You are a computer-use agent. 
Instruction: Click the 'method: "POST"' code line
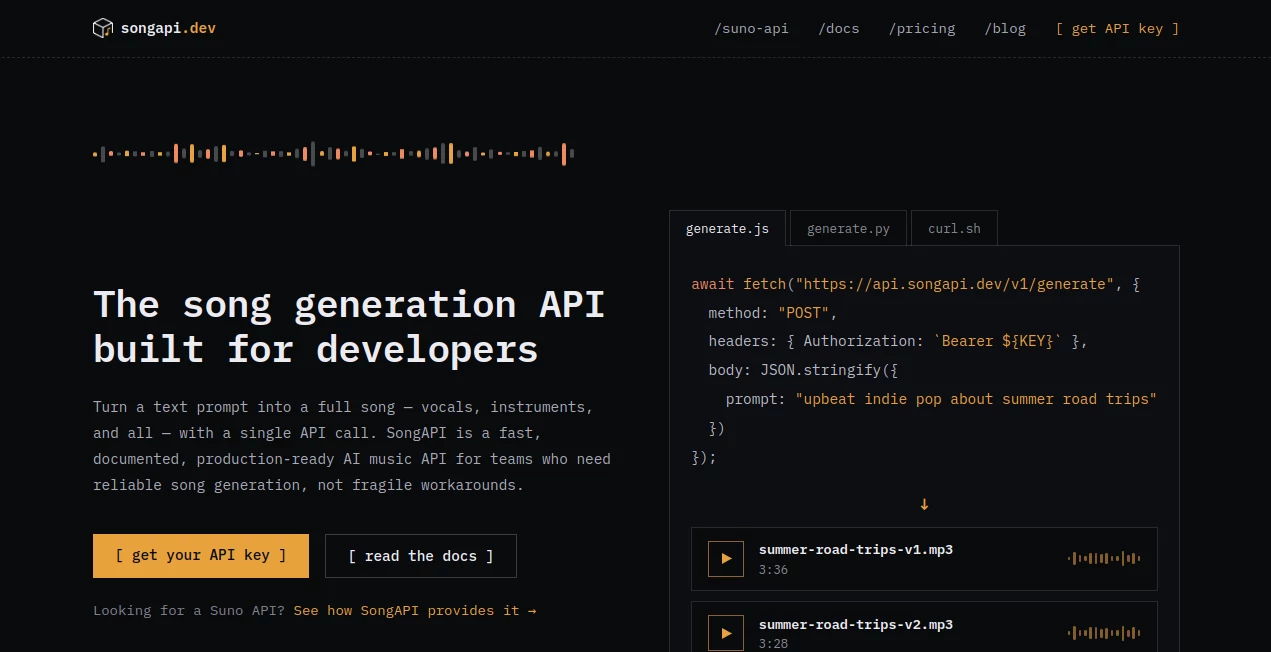(773, 313)
